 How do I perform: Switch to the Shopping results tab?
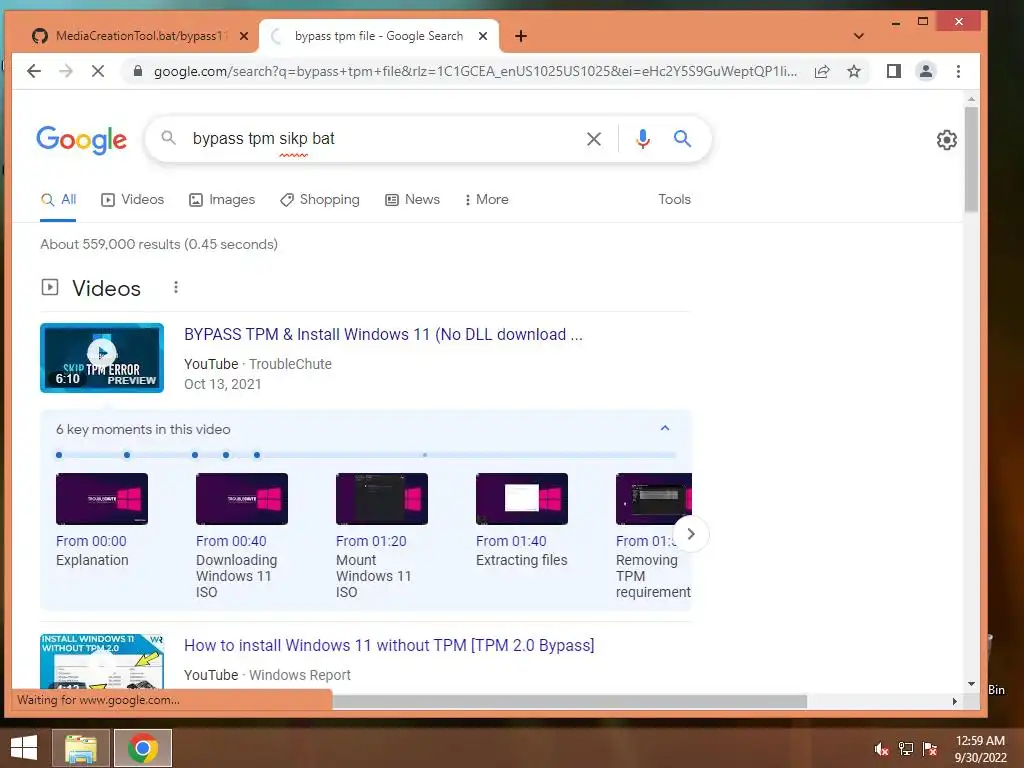click(320, 200)
